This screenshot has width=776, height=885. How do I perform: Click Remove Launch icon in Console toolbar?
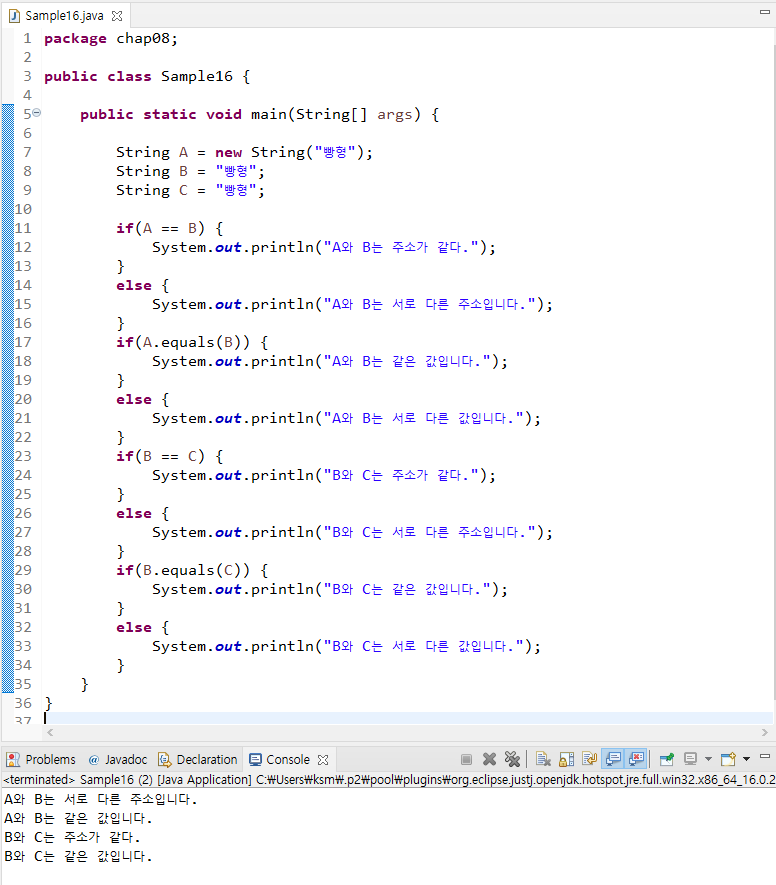tap(489, 759)
